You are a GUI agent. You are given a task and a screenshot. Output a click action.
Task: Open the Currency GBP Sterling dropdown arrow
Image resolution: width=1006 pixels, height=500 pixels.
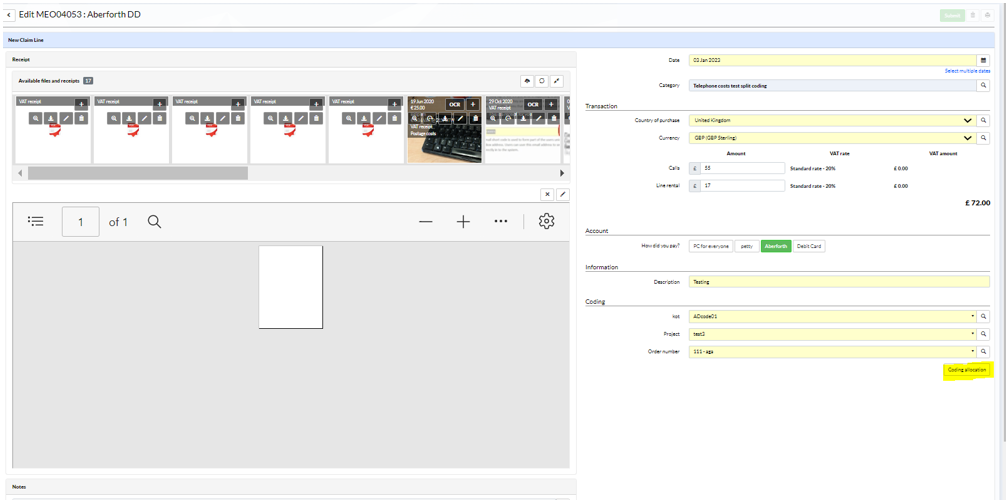968,138
